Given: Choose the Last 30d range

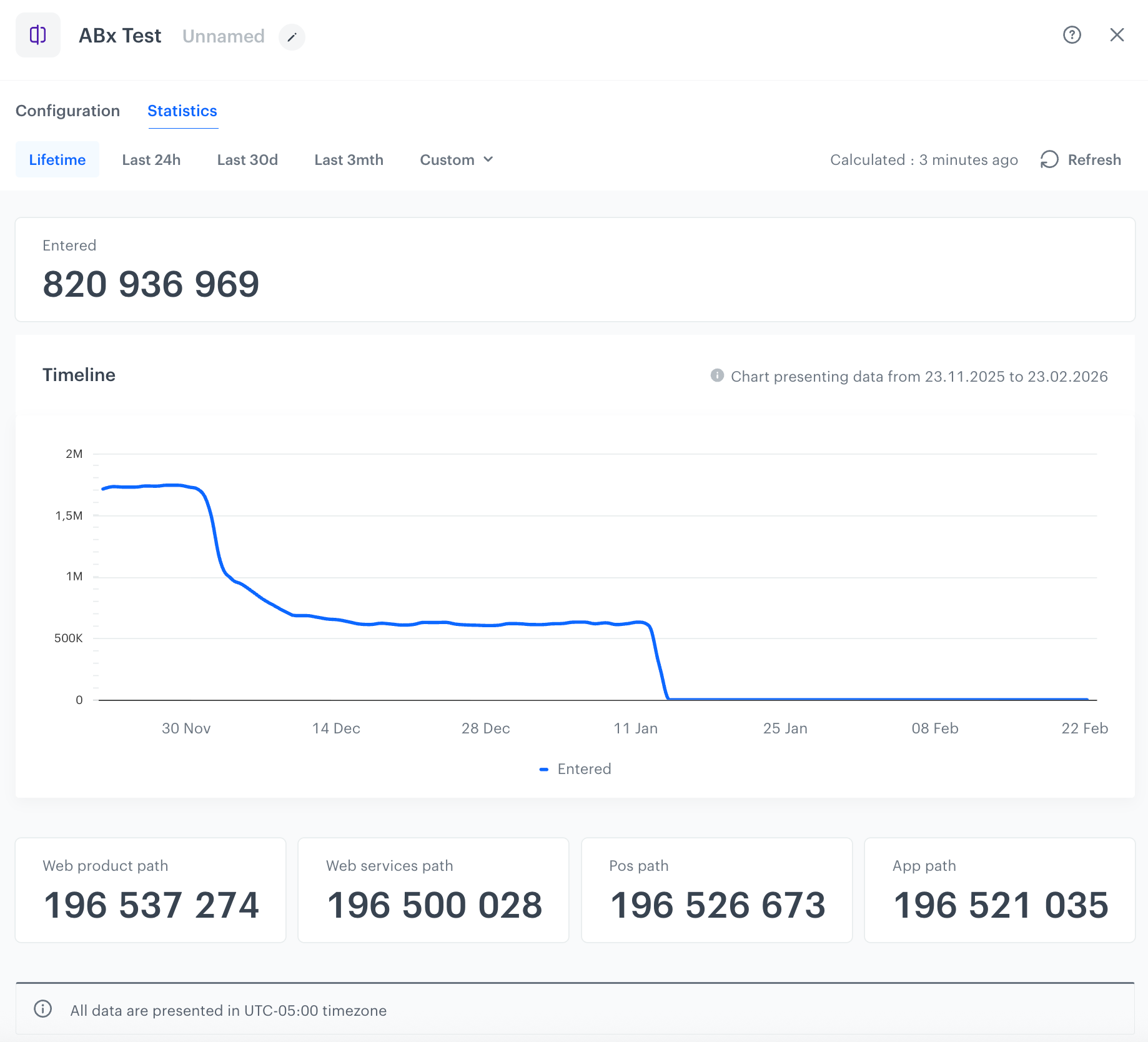Looking at the screenshot, I should coord(247,160).
